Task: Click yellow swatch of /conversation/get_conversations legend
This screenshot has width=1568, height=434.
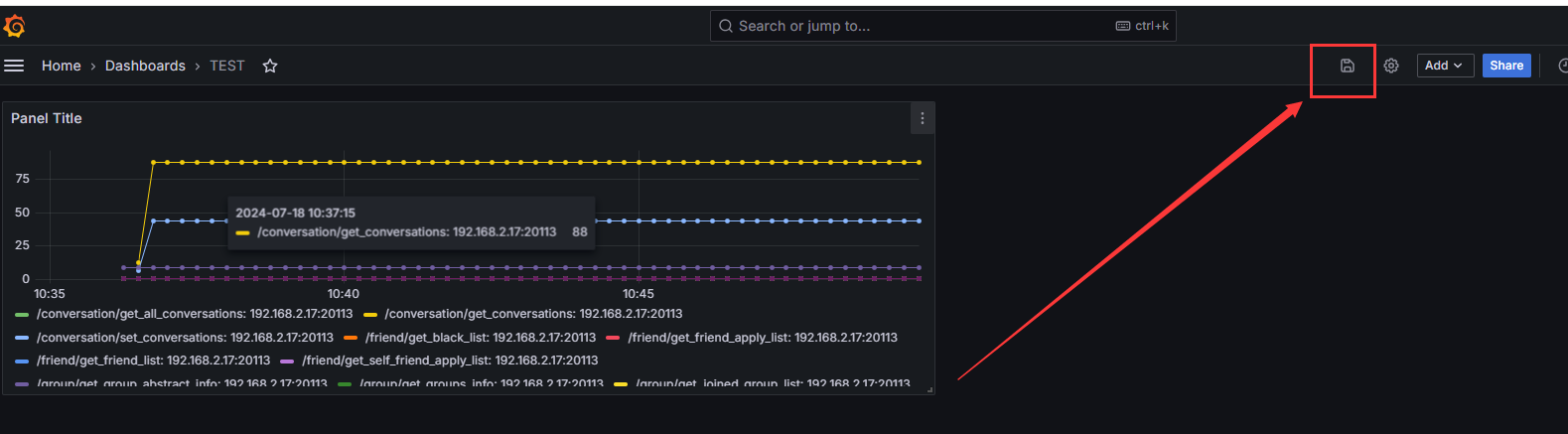Action: 370,314
